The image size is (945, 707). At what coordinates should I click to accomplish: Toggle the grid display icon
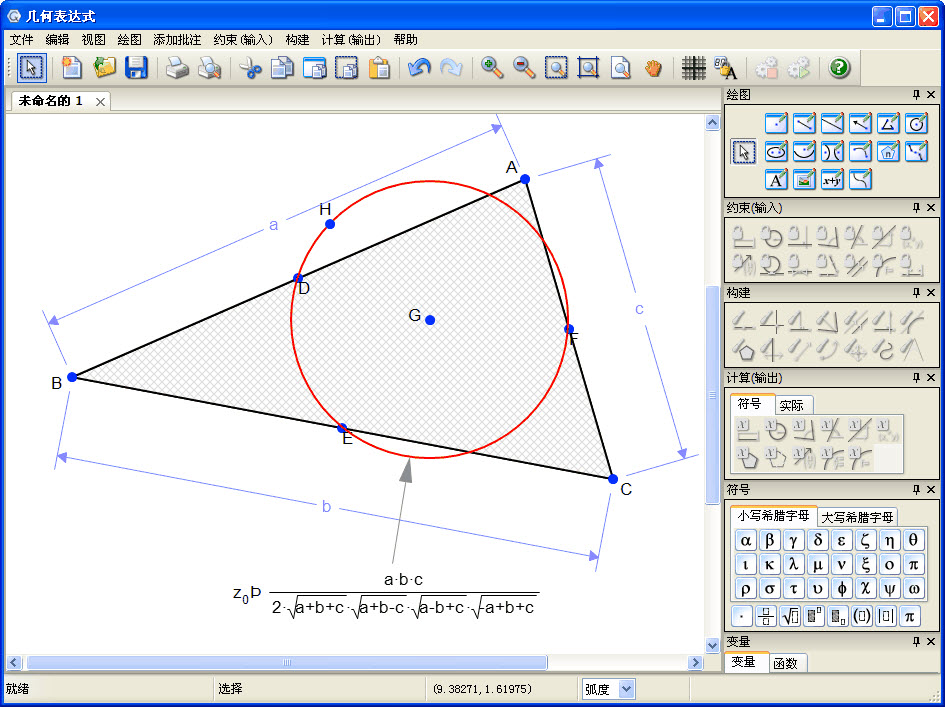coord(693,68)
